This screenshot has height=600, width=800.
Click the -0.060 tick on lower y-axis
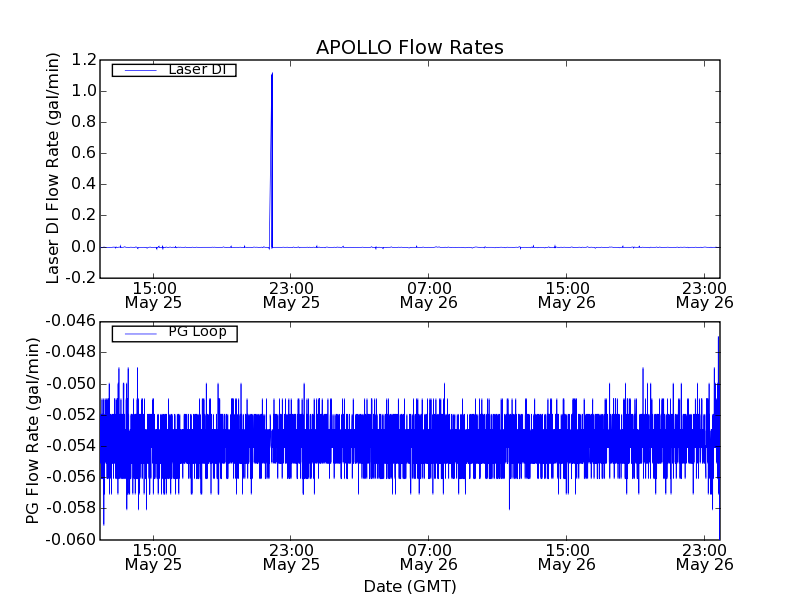click(x=72, y=540)
